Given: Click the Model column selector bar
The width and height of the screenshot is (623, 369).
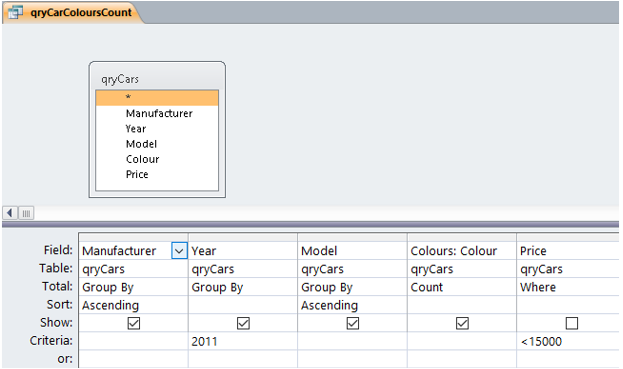Looking at the screenshot, I should coord(352,238).
